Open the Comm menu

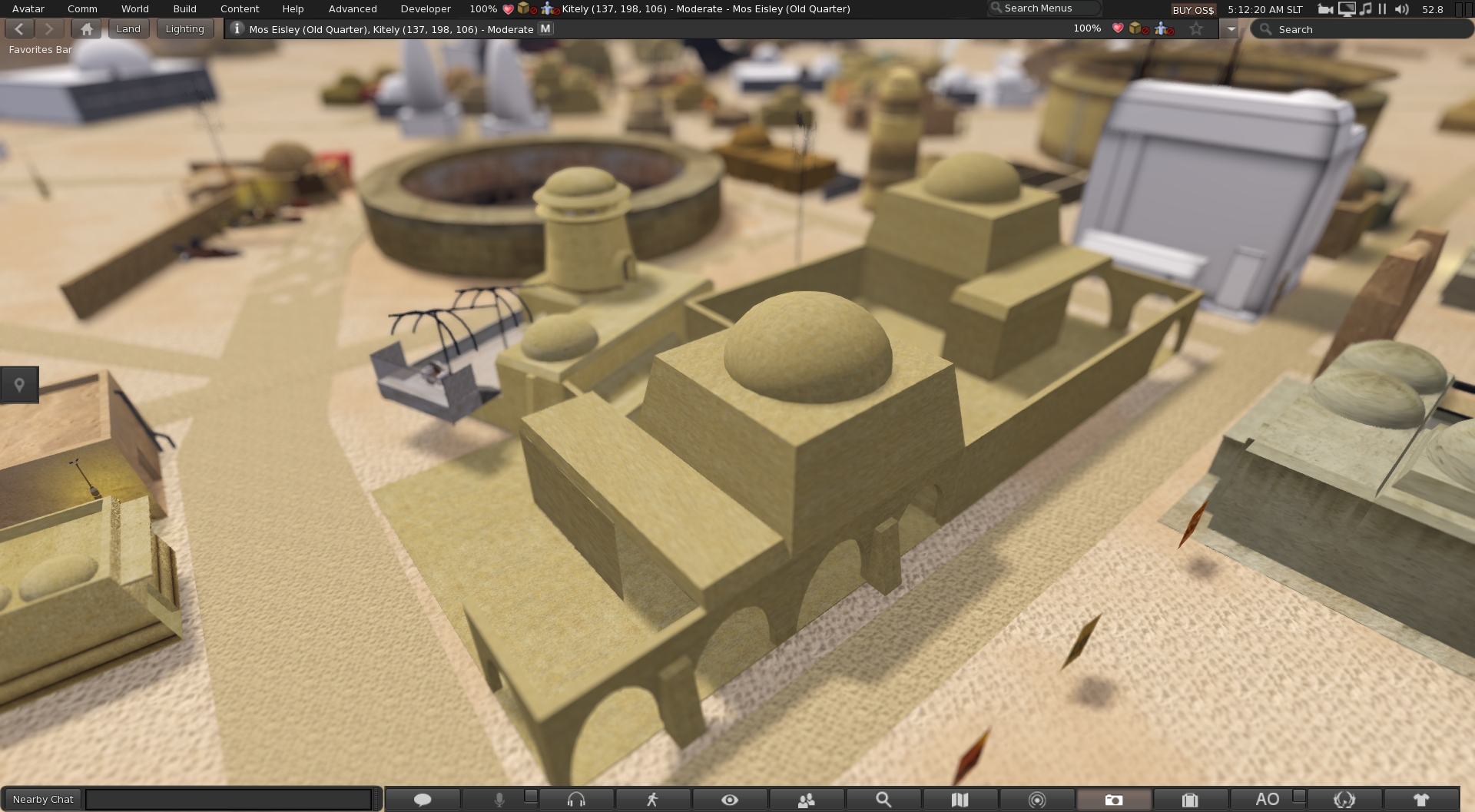tap(82, 9)
